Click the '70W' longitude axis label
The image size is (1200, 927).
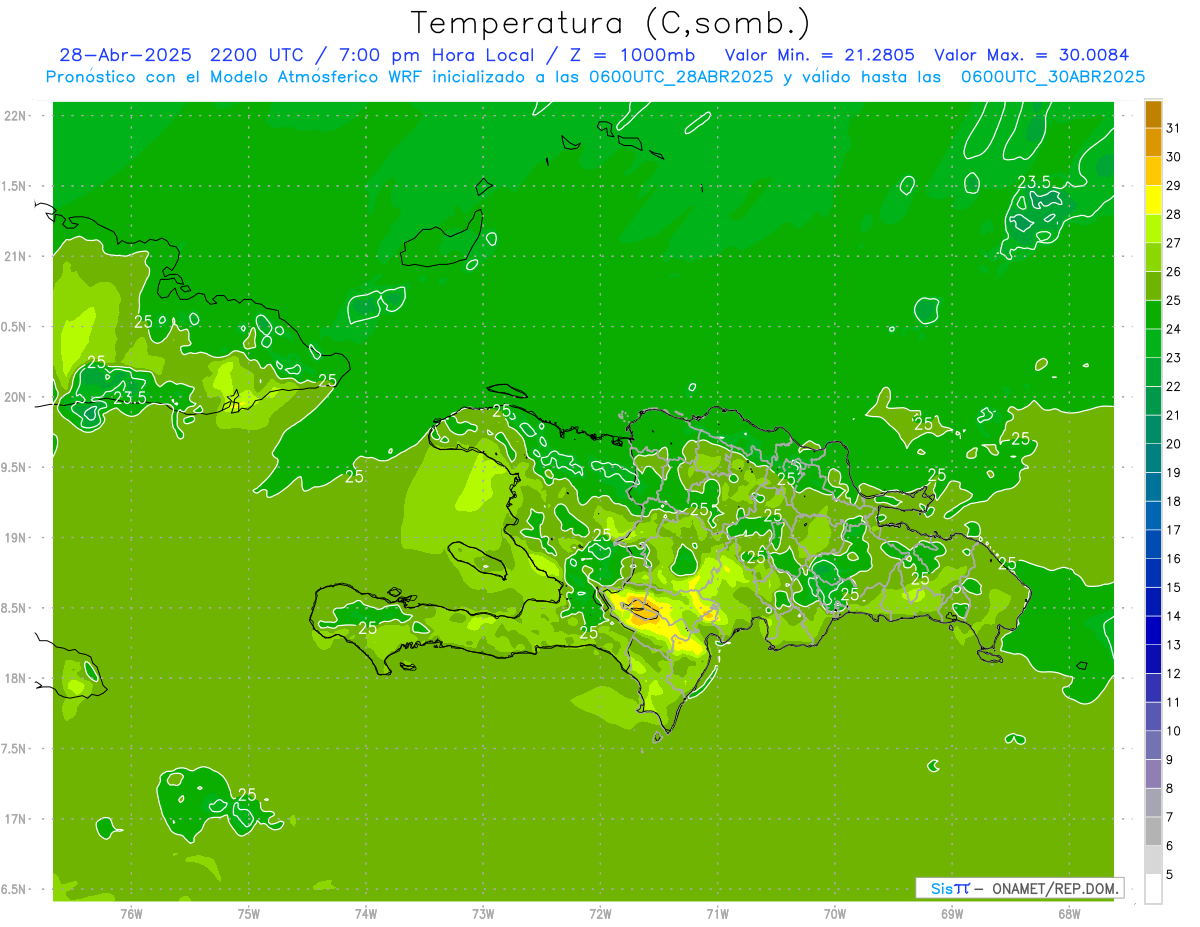point(834,913)
